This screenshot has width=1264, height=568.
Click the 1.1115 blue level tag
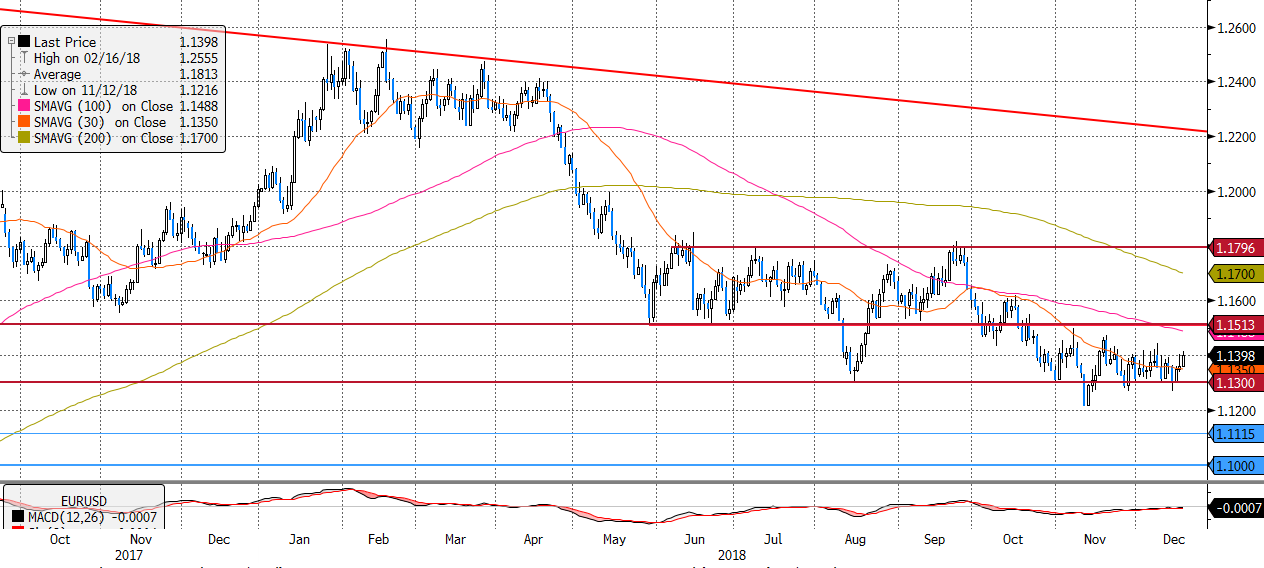1237,433
